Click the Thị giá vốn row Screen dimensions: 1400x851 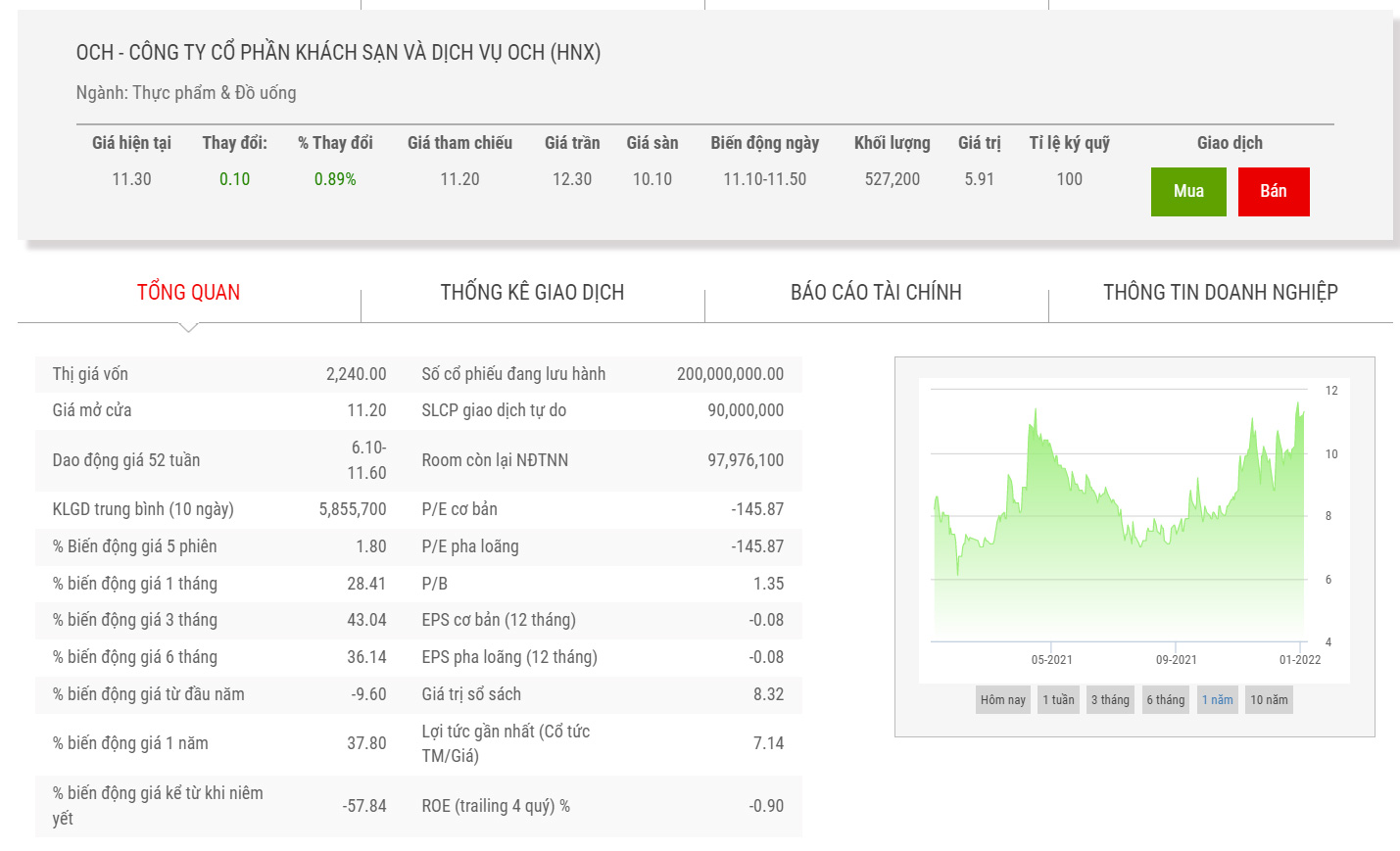219,374
